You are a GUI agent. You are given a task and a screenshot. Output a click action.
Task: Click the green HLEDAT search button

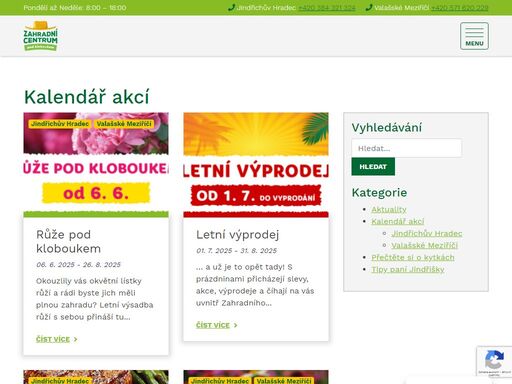(373, 167)
